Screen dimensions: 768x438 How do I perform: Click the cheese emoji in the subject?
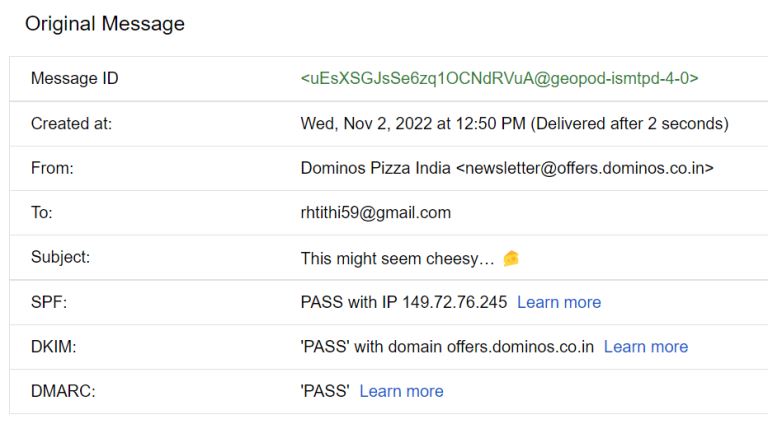[x=511, y=258]
